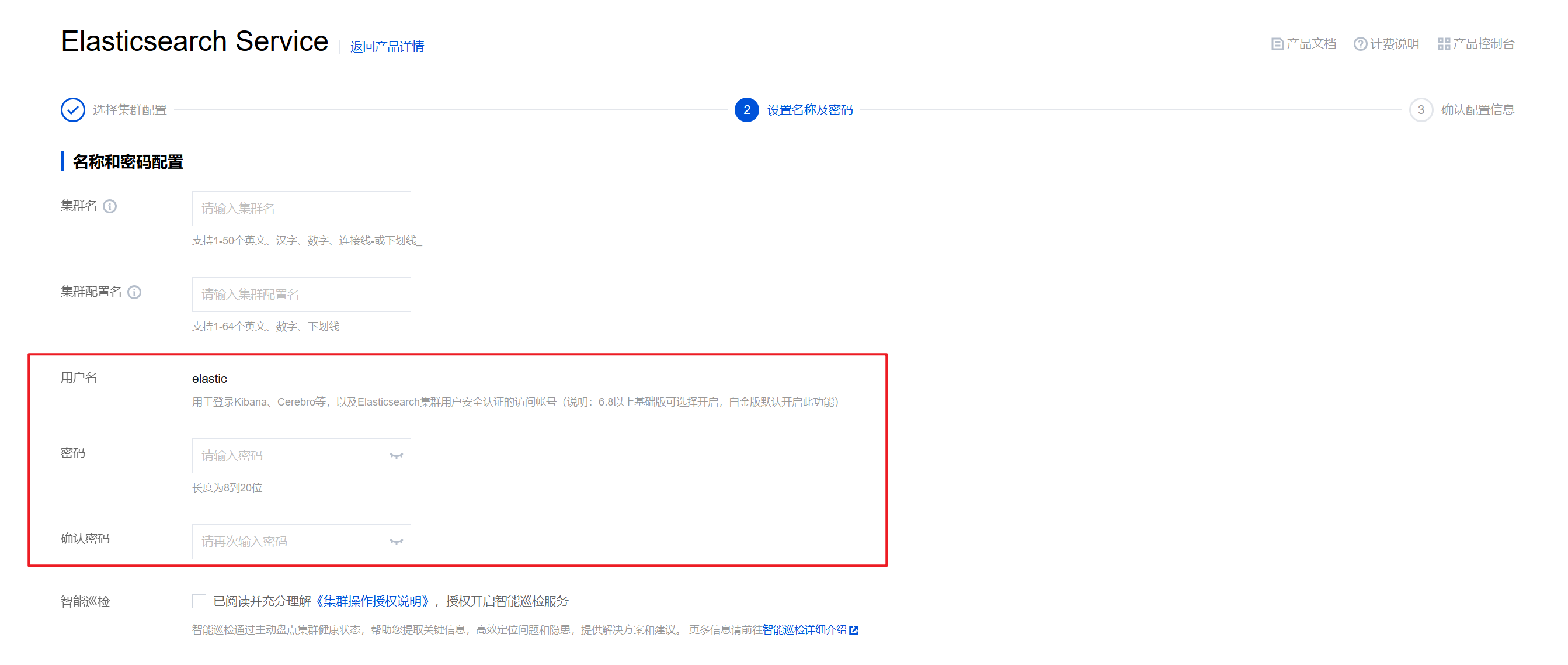Open 计费说明 link in header
Screen dimensions: 1568x665
(1394, 44)
